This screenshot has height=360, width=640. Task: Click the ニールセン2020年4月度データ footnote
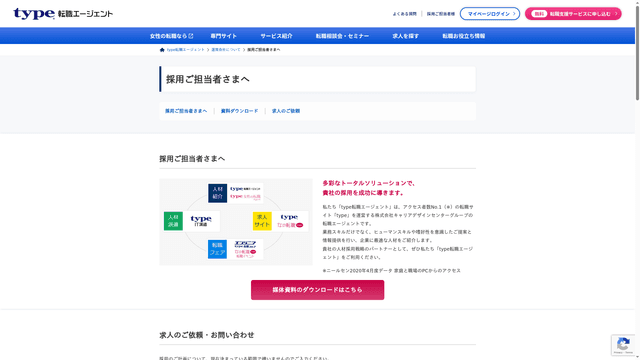click(x=391, y=271)
